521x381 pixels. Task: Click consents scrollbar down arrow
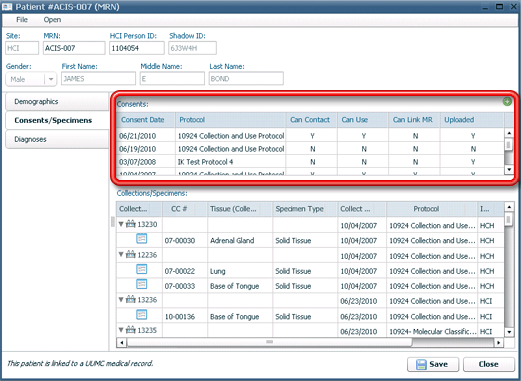pyautogui.click(x=509, y=169)
